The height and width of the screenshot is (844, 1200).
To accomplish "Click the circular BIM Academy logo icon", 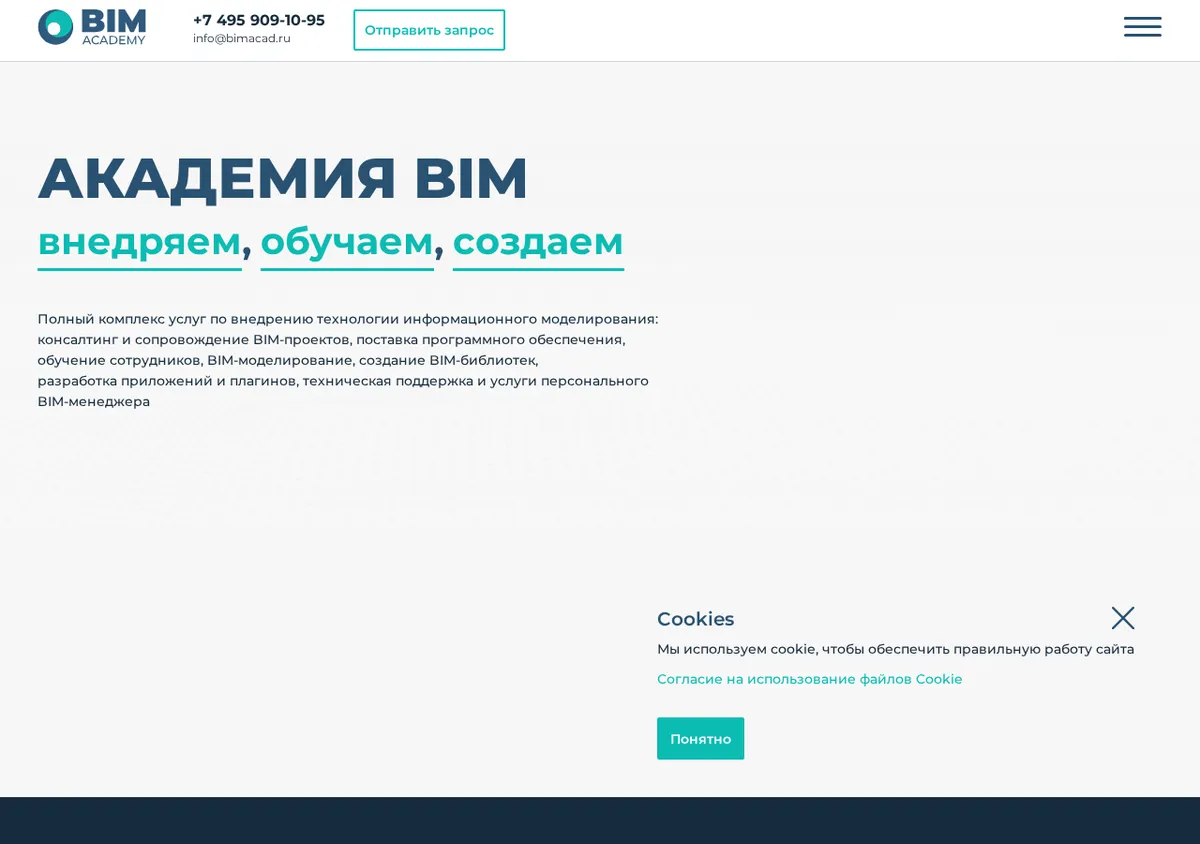I will coord(56,27).
